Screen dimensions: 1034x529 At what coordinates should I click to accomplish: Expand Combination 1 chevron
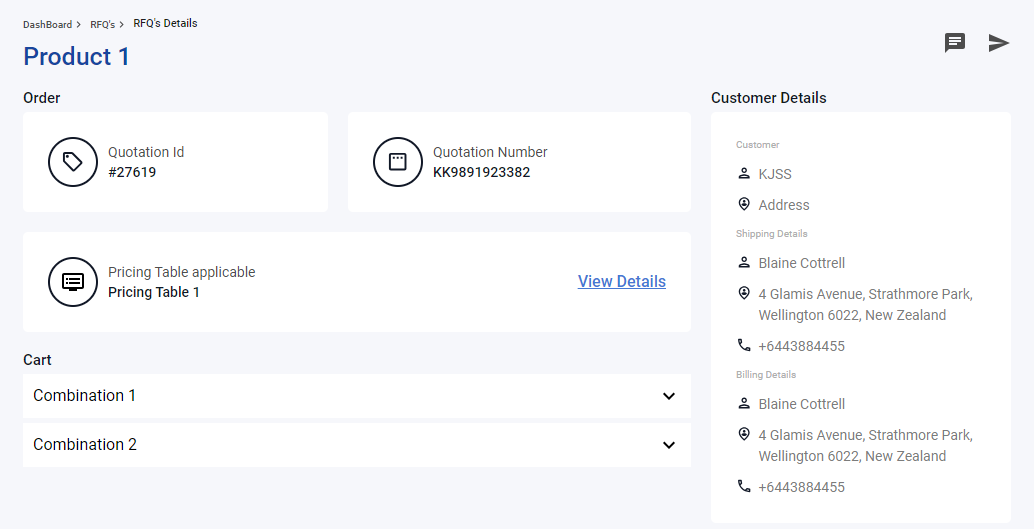pos(669,396)
